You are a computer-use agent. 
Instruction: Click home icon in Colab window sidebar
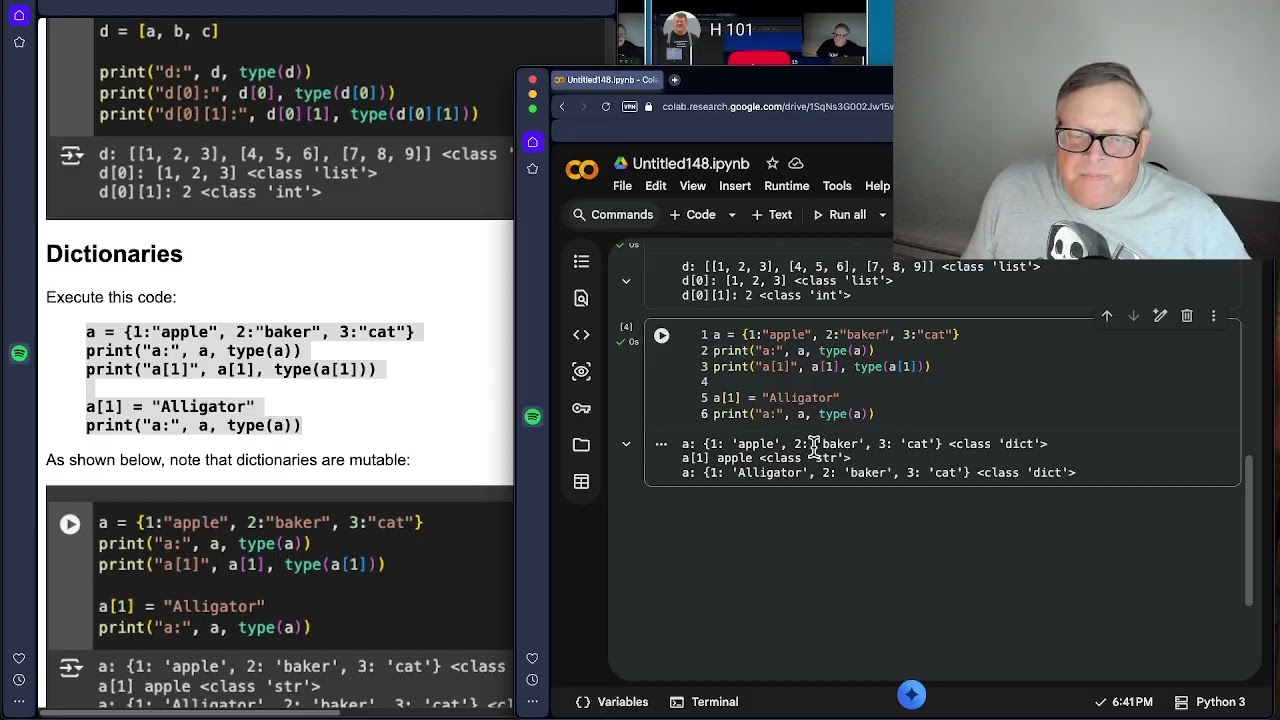[533, 142]
